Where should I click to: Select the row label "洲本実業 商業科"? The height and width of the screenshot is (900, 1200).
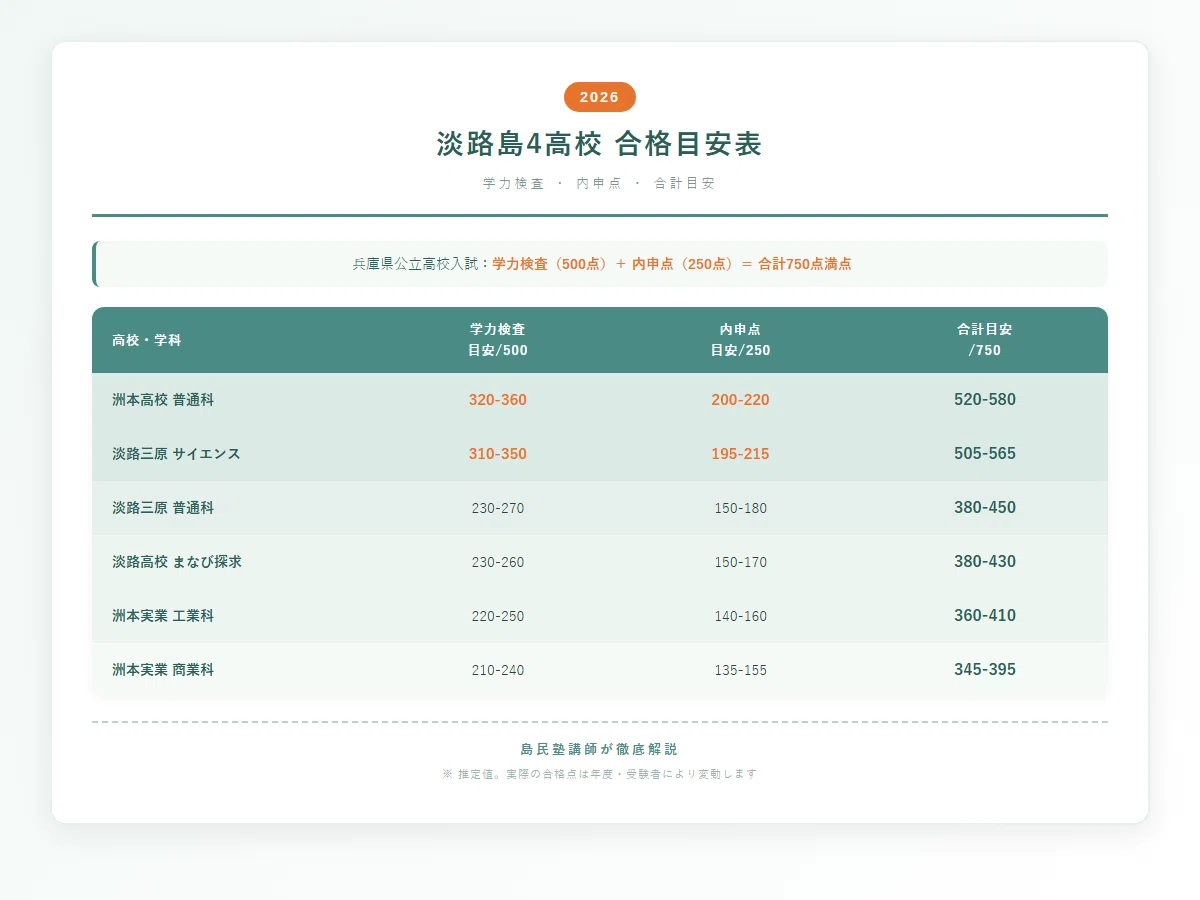click(x=163, y=670)
